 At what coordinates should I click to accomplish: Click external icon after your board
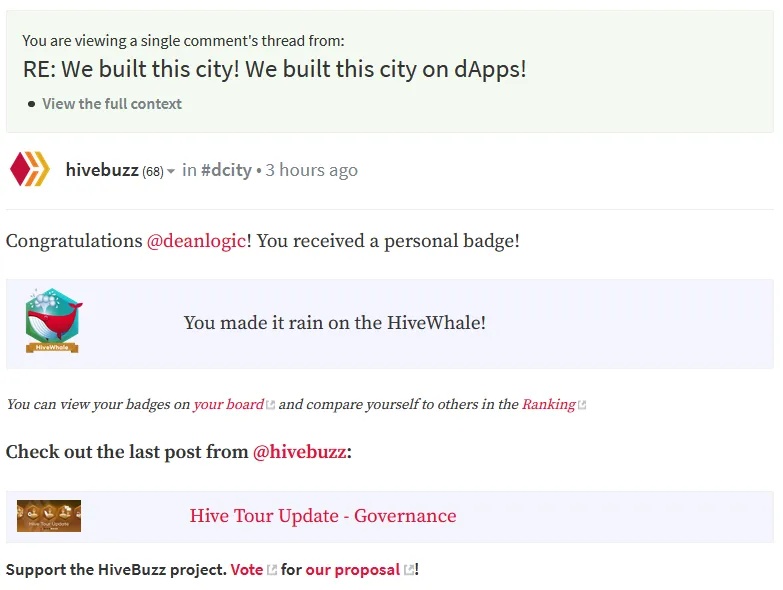click(271, 405)
